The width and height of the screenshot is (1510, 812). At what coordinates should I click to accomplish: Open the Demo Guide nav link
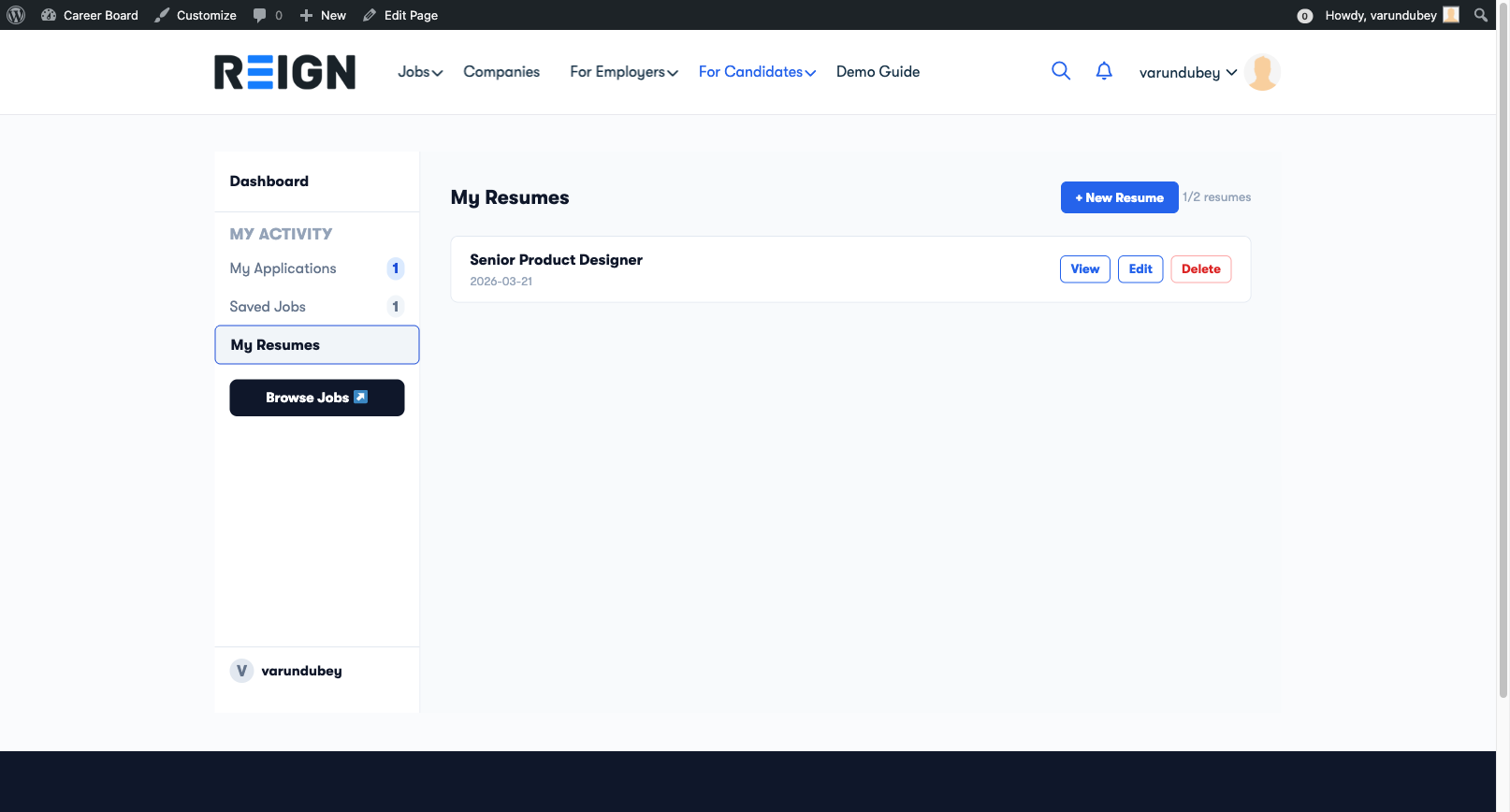tap(878, 72)
